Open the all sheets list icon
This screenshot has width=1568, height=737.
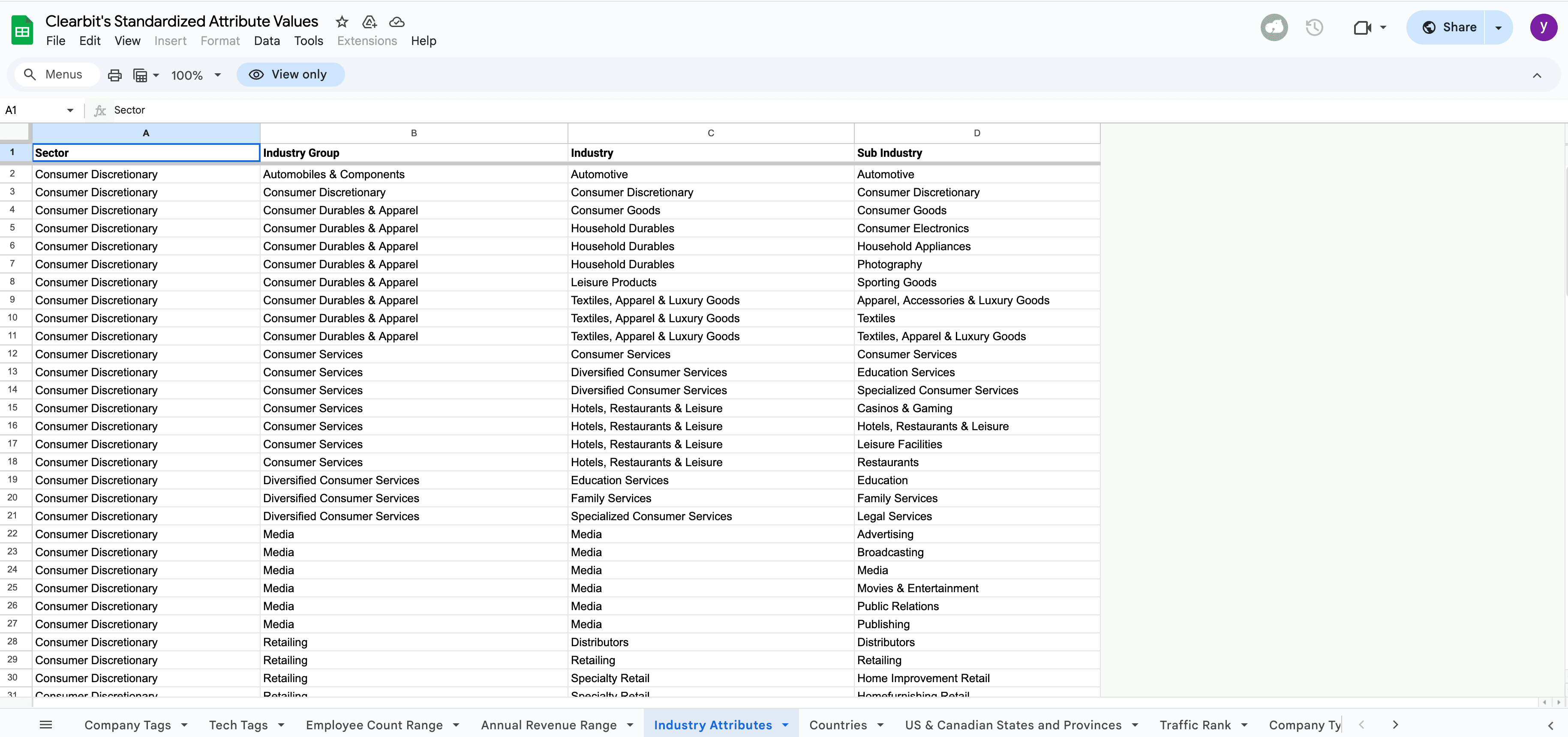pyautogui.click(x=46, y=724)
